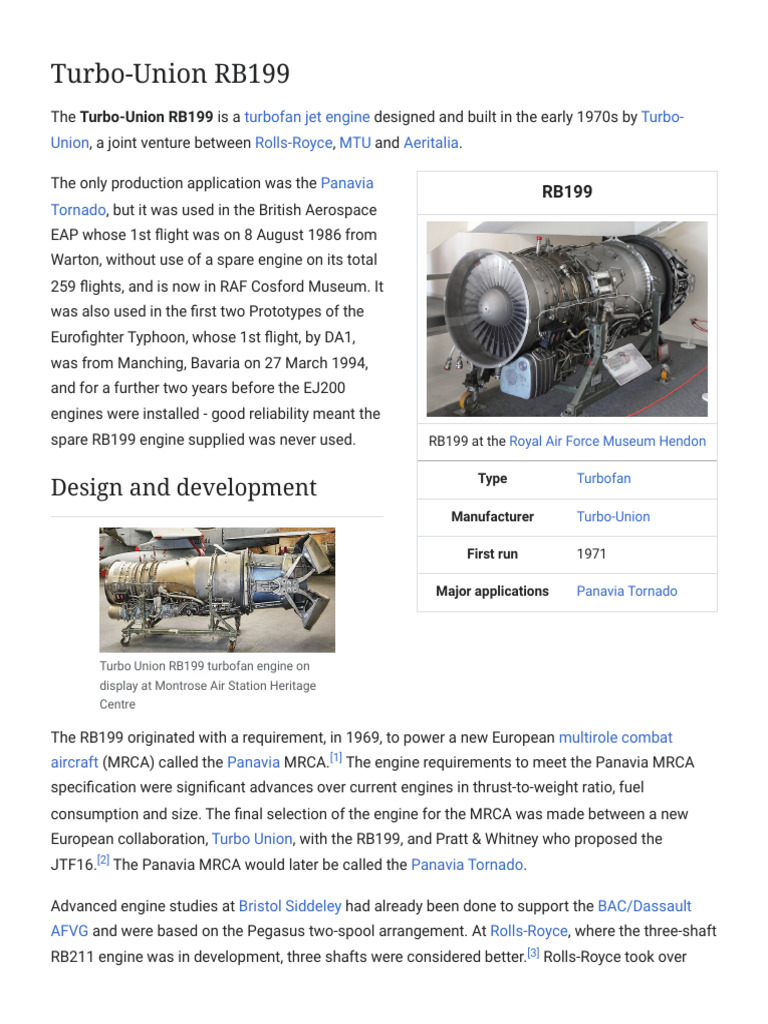This screenshot has height=1024, width=768.
Task: Open the Royal Air Force Museum Hendon link
Action: (607, 441)
